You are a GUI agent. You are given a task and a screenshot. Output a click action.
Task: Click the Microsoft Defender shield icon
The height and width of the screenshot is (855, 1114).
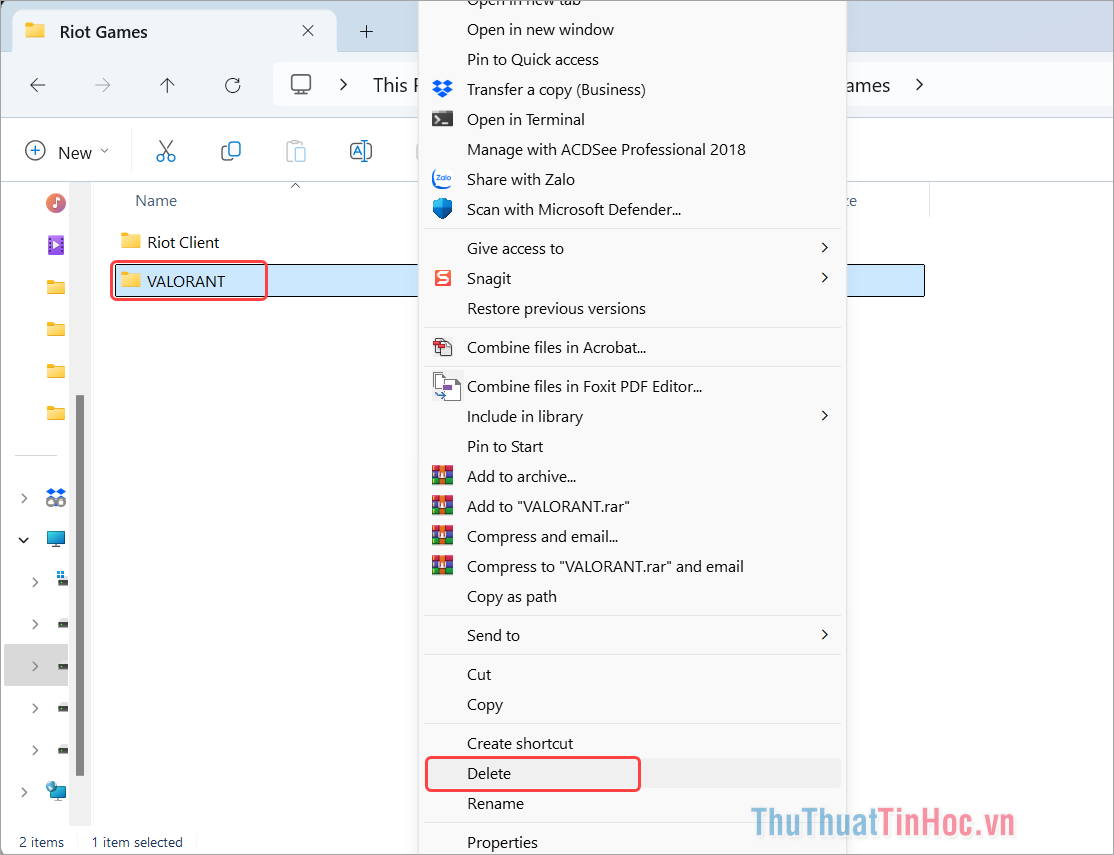[x=442, y=209]
